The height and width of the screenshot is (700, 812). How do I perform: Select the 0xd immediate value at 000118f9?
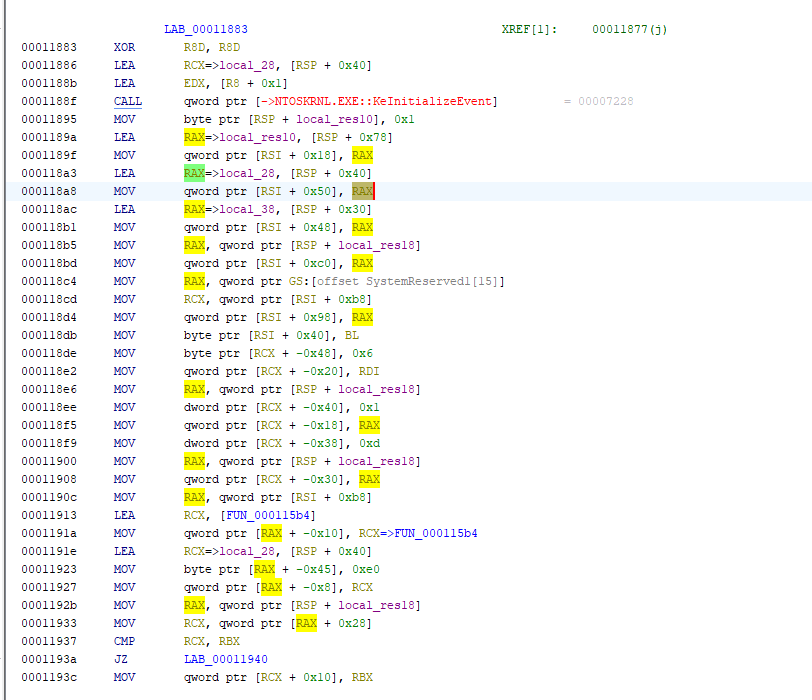point(368,443)
